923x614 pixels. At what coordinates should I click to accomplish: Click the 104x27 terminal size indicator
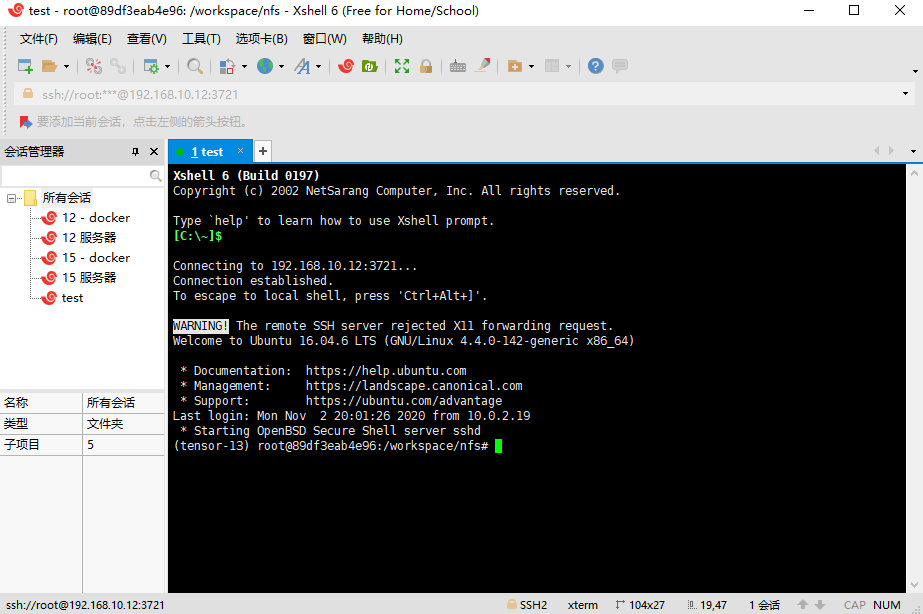coord(640,605)
